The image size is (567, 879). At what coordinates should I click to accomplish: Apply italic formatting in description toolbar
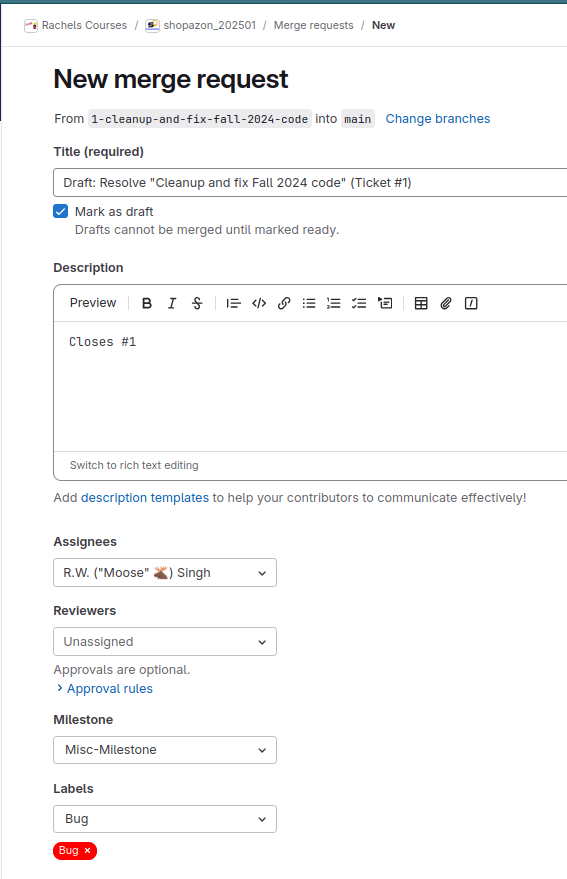pyautogui.click(x=172, y=303)
